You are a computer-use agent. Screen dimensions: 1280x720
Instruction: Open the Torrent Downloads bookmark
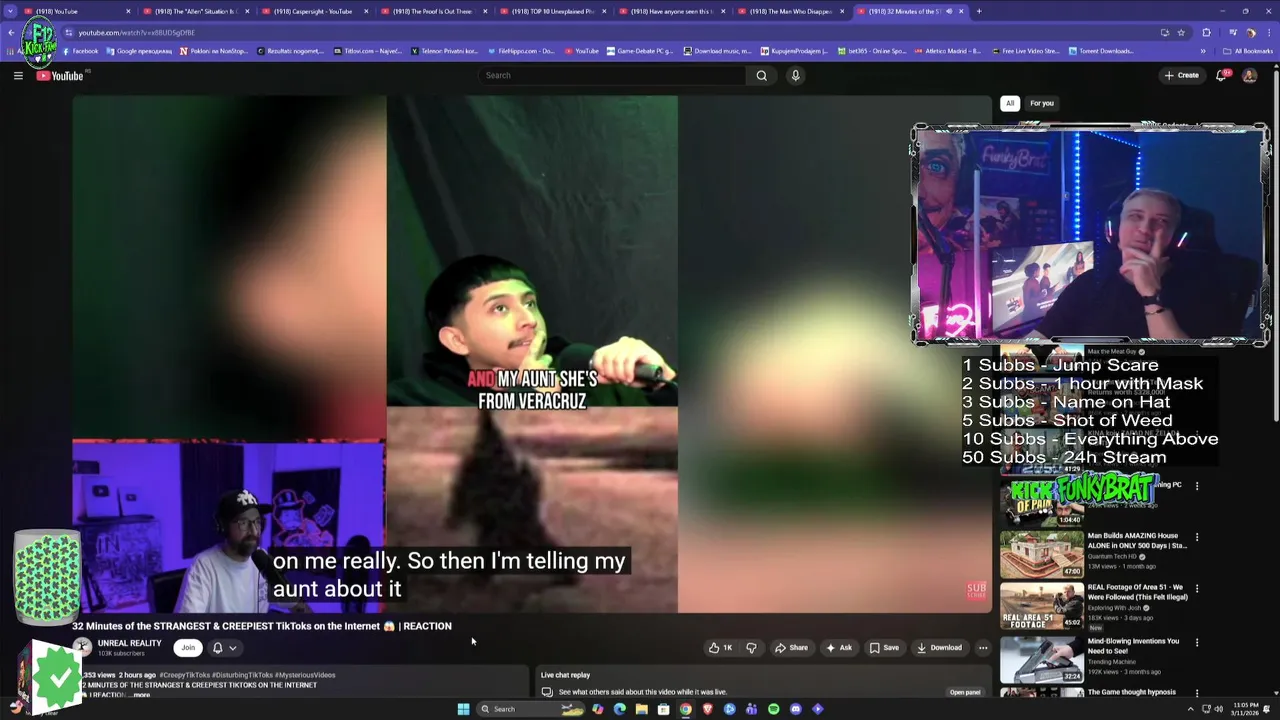coord(1102,51)
